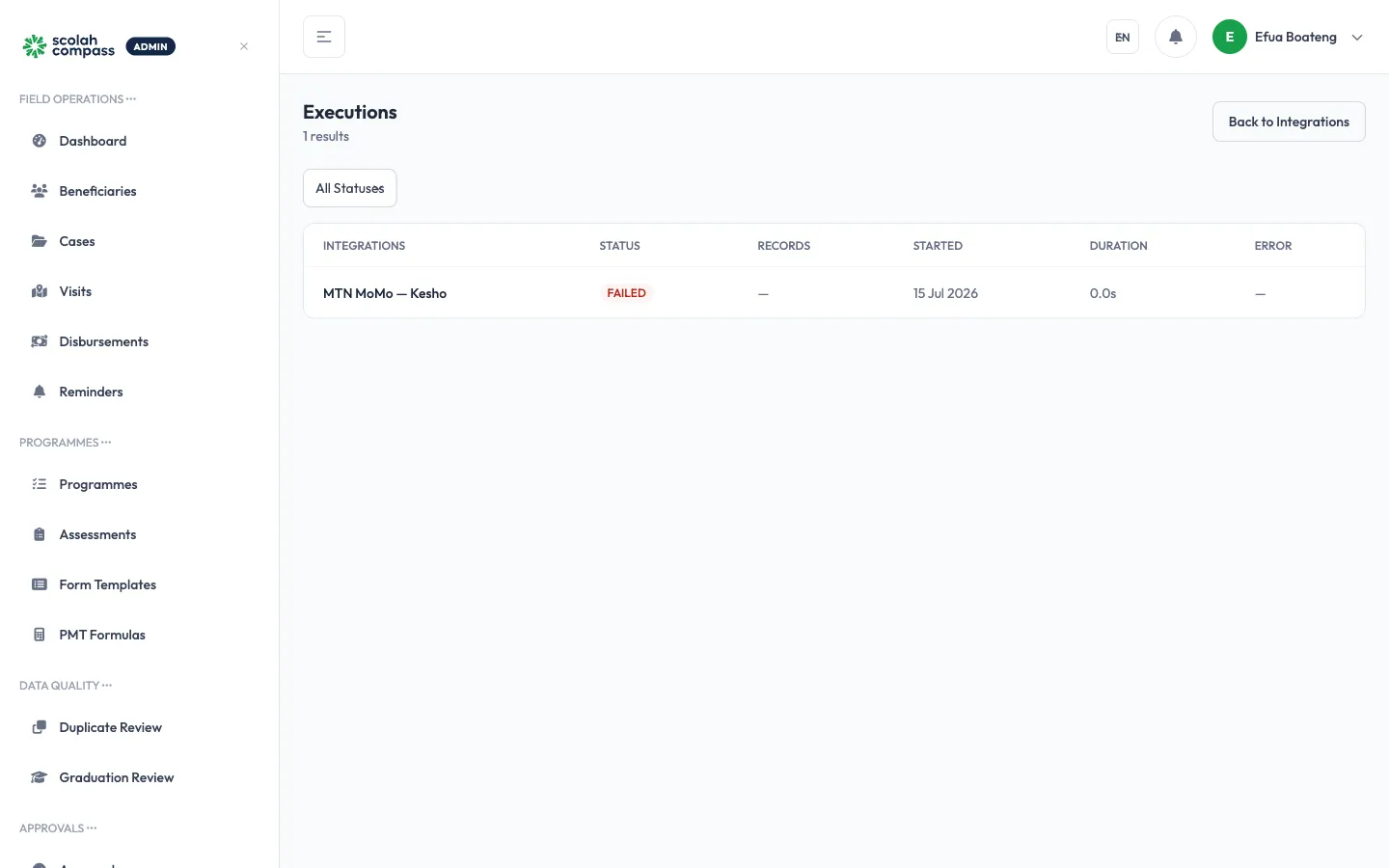Screen dimensions: 1389x868
Task: Click the Disbursements money icon
Action: click(x=40, y=341)
